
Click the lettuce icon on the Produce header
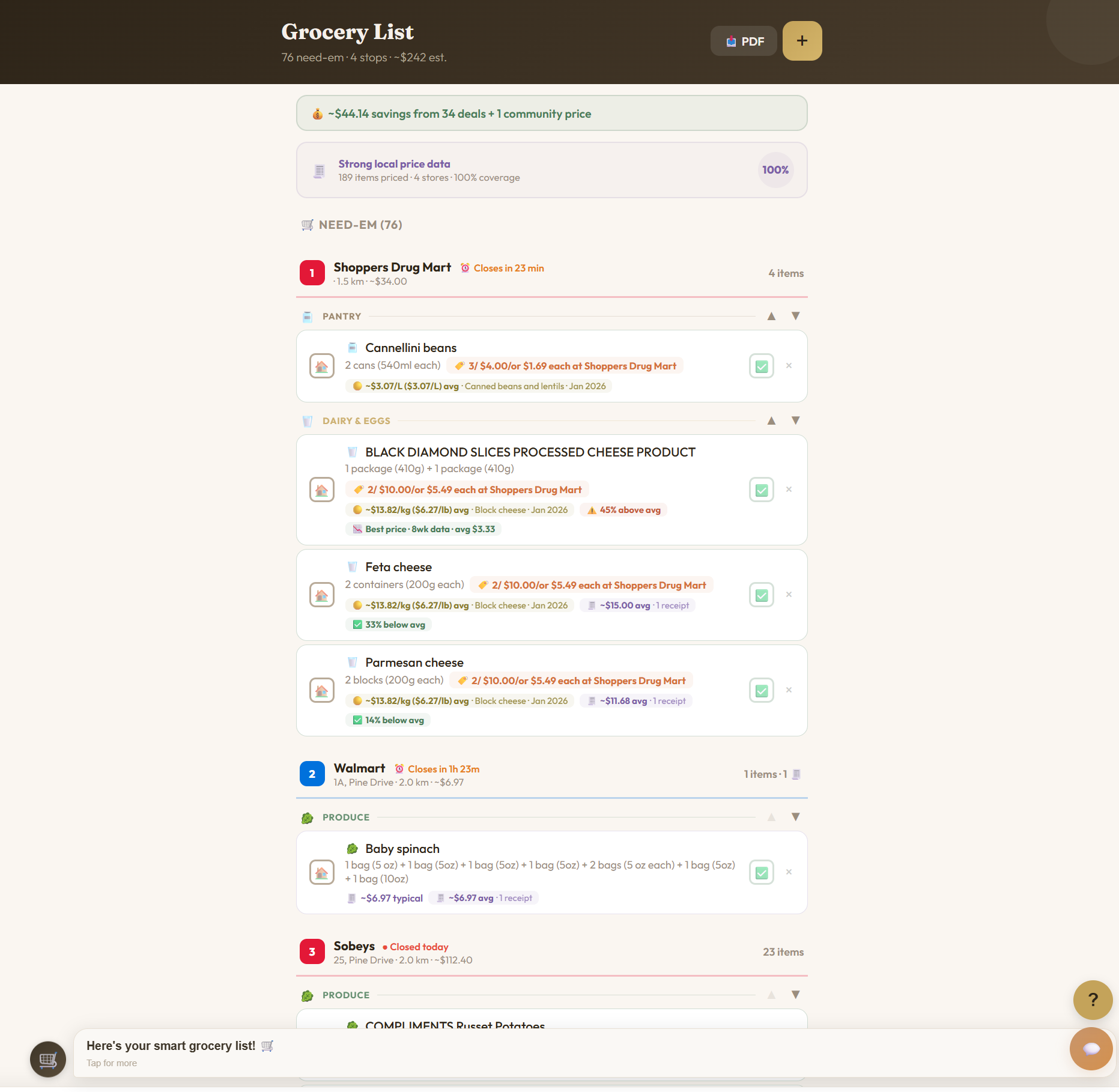(308, 817)
